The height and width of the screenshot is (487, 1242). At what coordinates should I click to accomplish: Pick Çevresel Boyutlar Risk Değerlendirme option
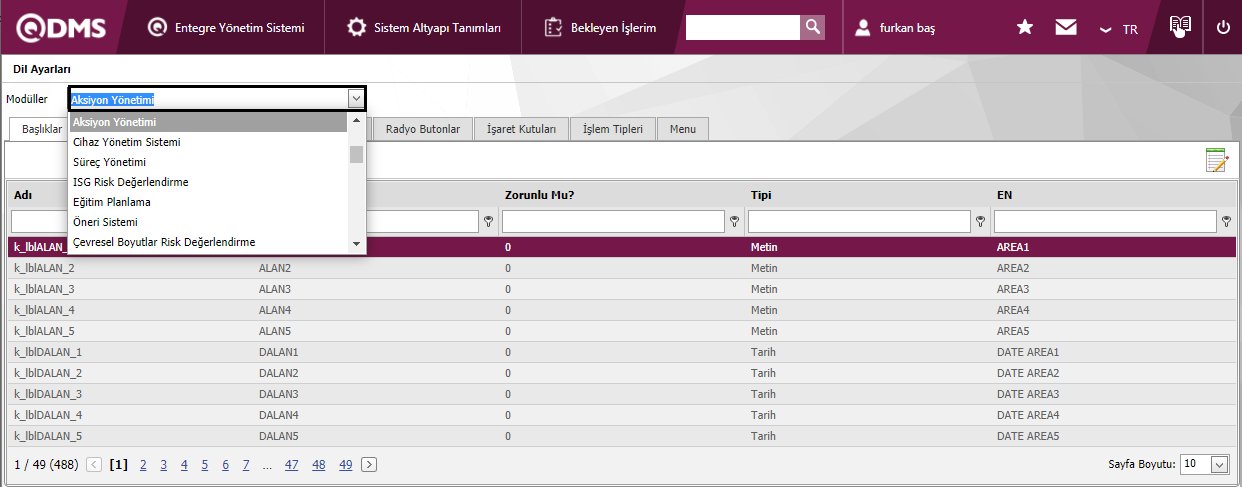click(x=208, y=242)
